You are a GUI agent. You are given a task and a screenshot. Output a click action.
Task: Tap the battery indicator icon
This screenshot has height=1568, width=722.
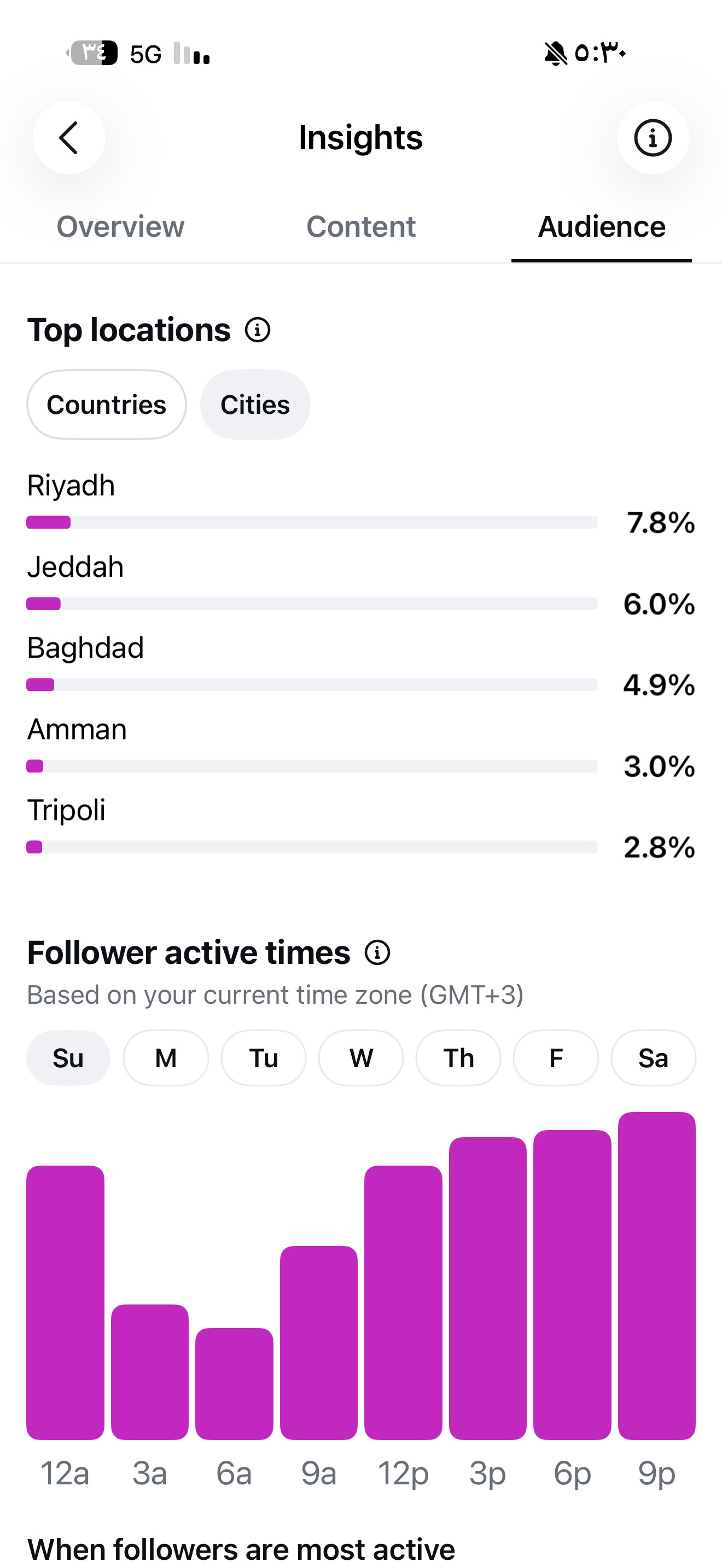[92, 53]
